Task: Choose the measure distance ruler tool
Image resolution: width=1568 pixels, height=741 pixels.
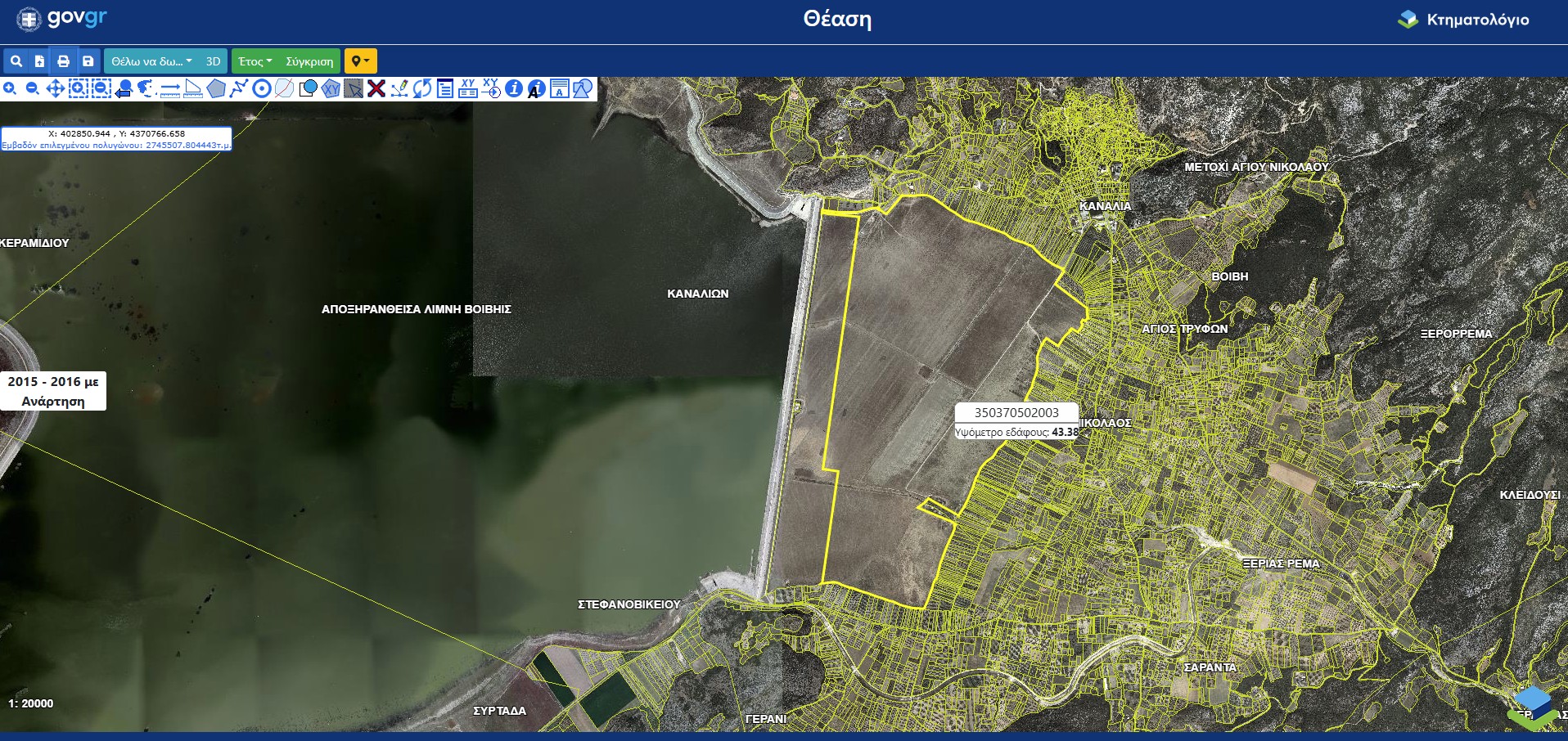Action: (x=170, y=88)
